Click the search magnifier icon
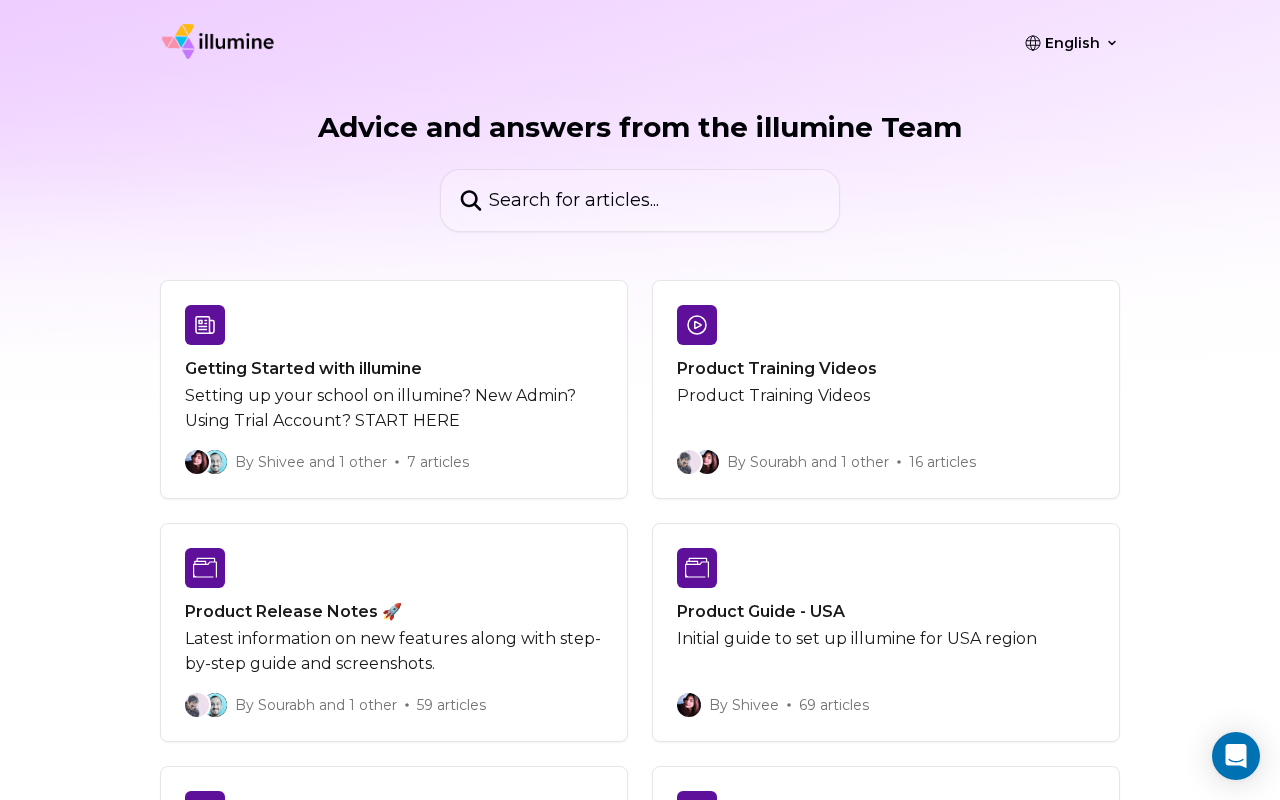Screen dimensions: 1280x800 coord(471,200)
